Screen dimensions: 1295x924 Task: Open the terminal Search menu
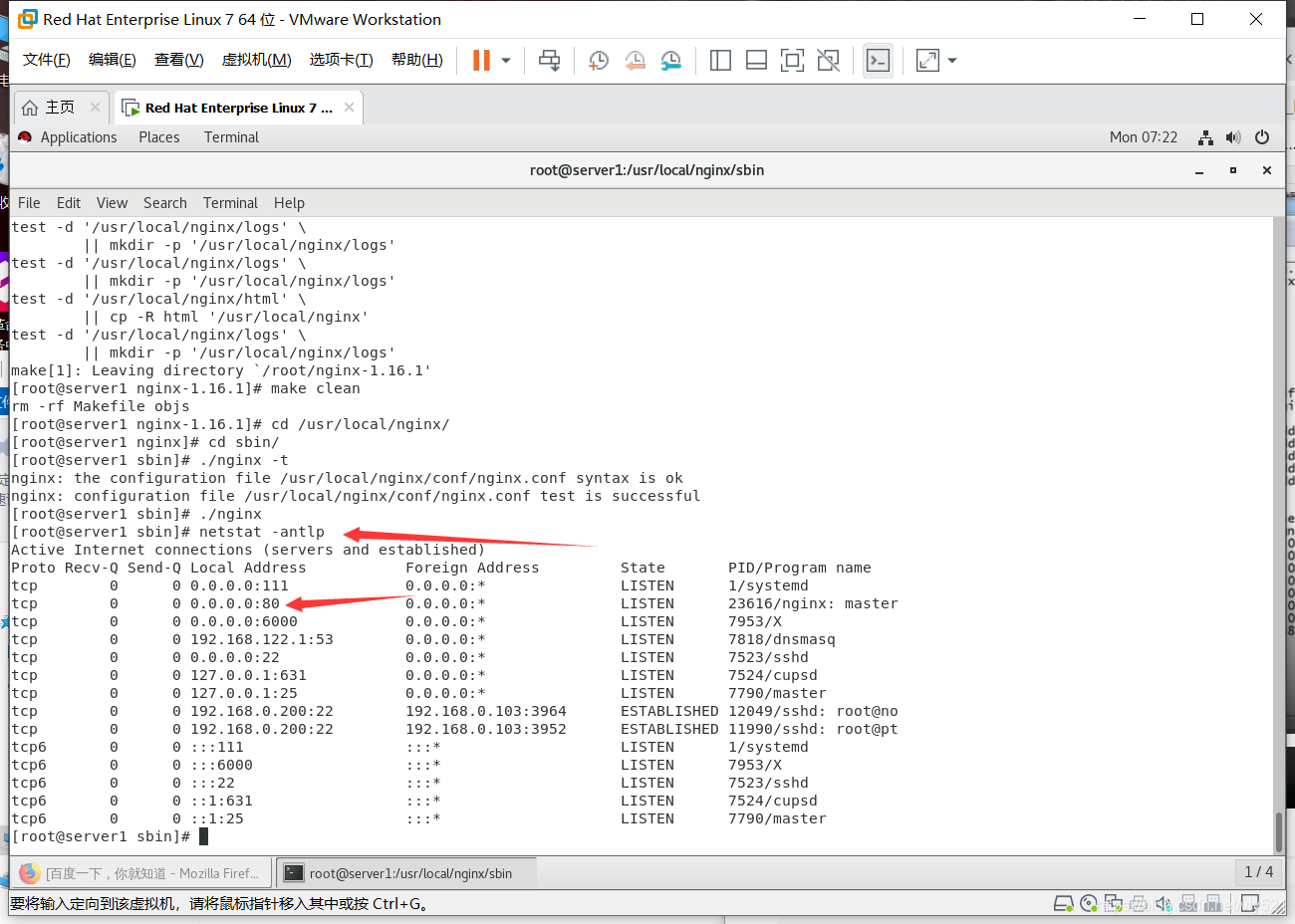[164, 203]
